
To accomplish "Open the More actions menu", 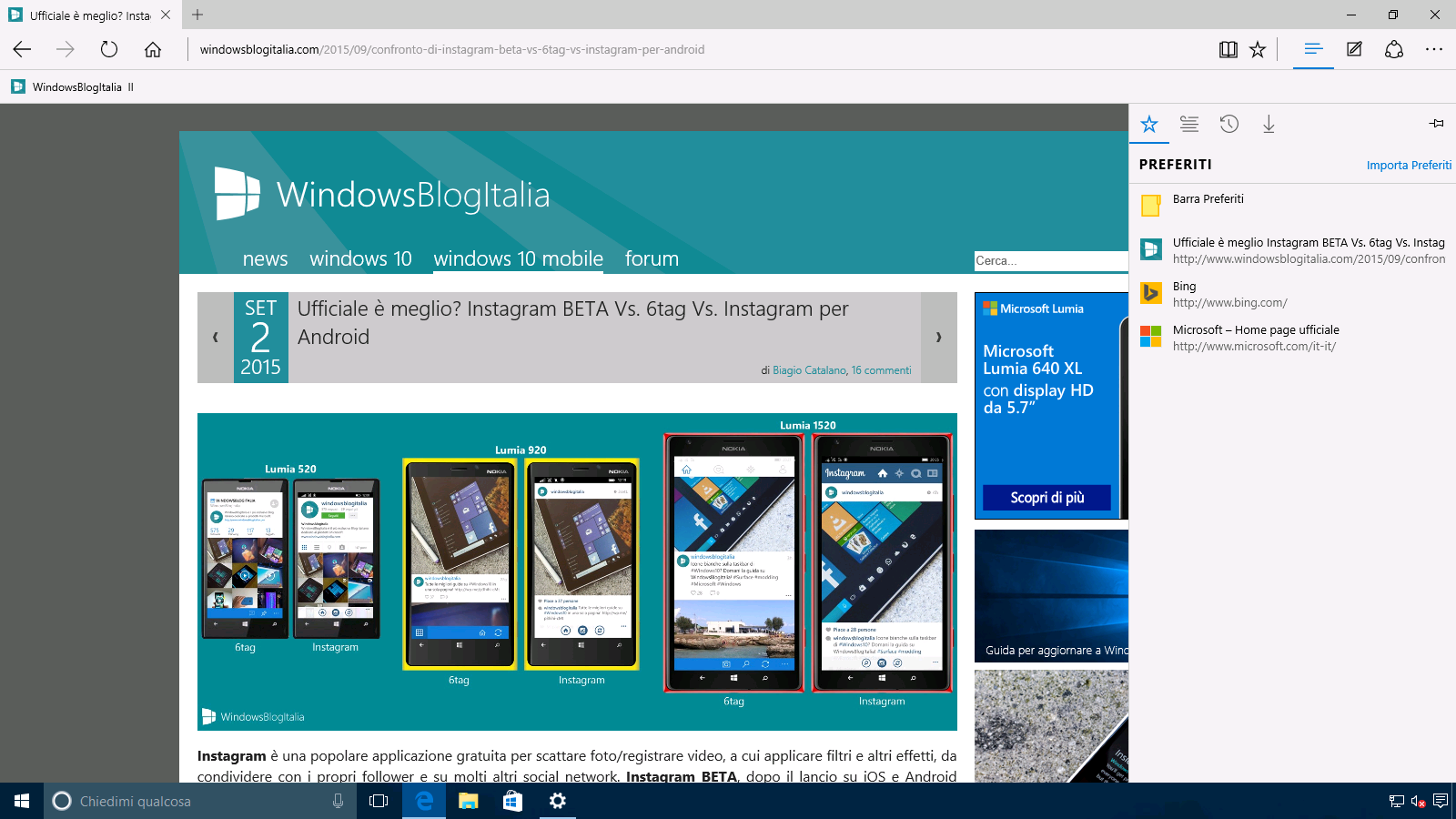I will coord(1434,49).
